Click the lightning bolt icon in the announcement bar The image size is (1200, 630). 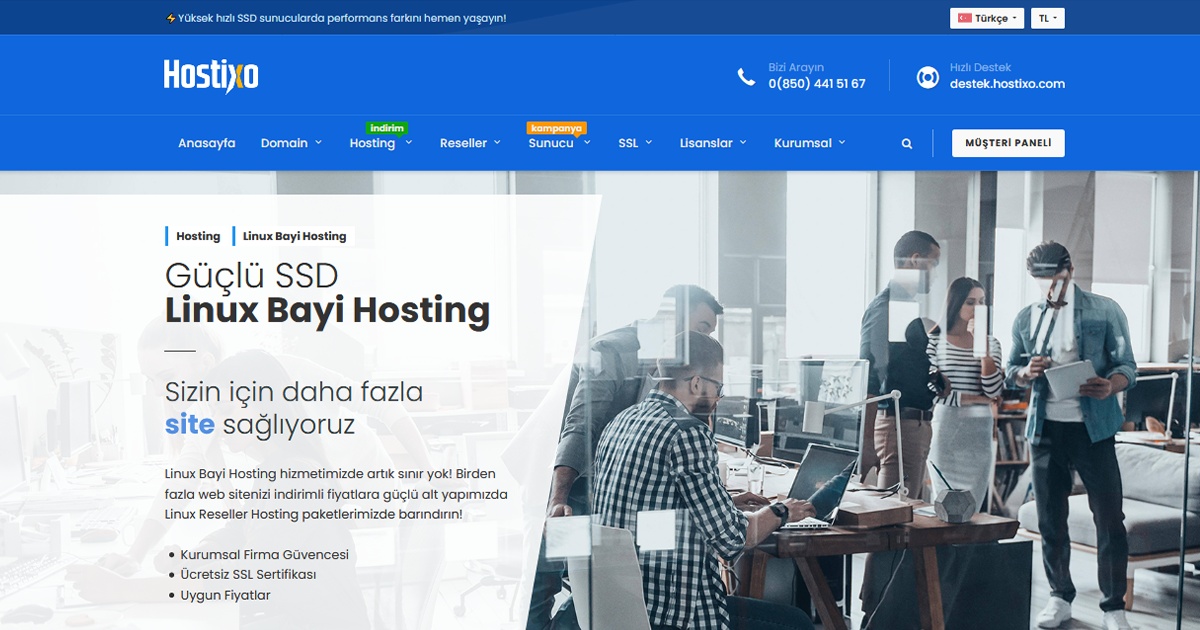(x=170, y=17)
